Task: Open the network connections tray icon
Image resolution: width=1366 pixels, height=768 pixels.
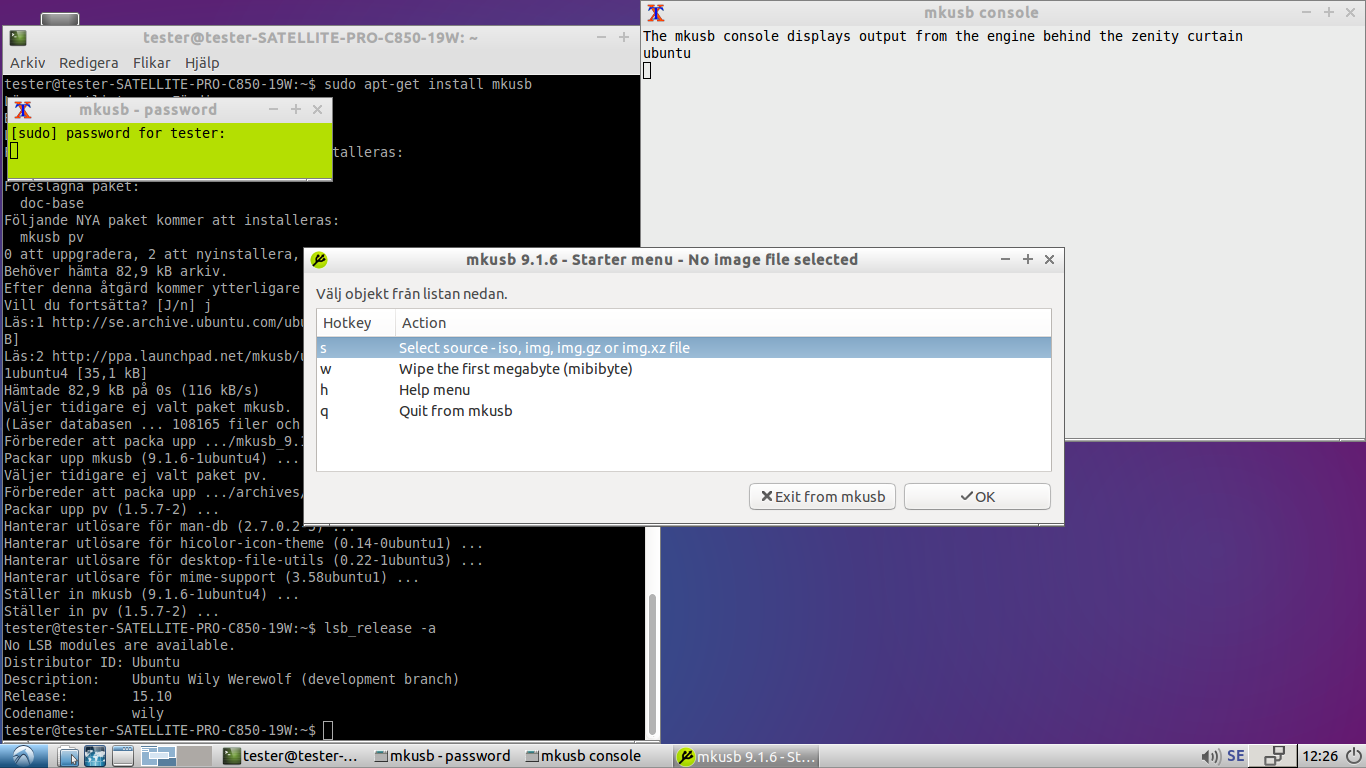Action: 1274,756
